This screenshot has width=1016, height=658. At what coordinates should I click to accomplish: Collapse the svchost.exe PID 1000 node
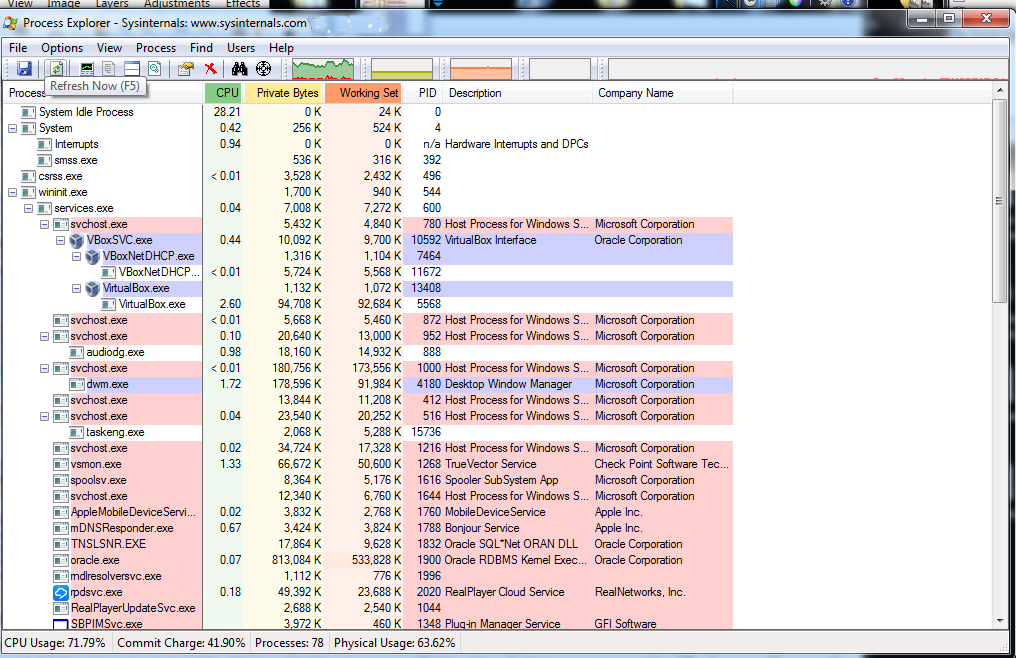pos(45,368)
